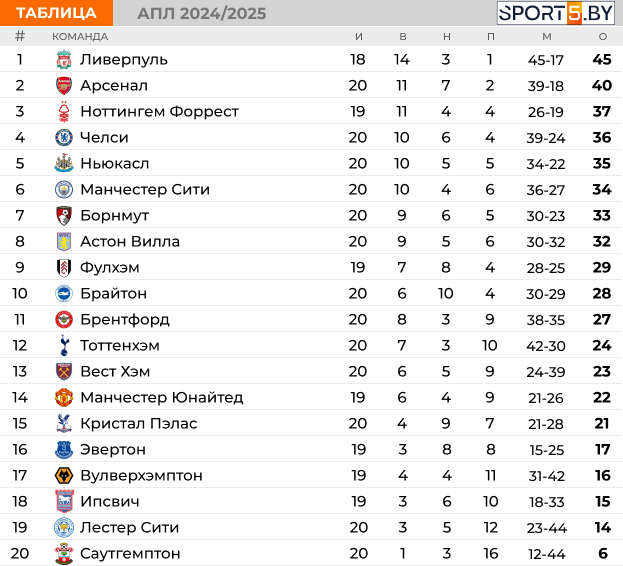Image resolution: width=623 pixels, height=566 pixels.
Task: Click the М goals column header
Action: click(547, 37)
